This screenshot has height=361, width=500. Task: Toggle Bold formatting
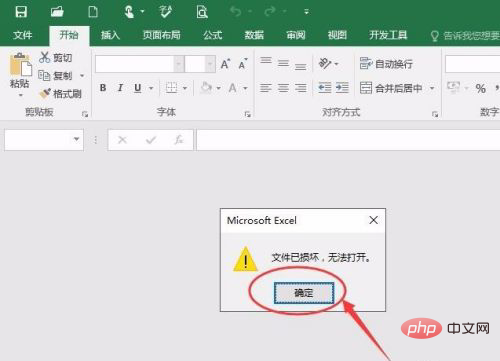[103, 88]
